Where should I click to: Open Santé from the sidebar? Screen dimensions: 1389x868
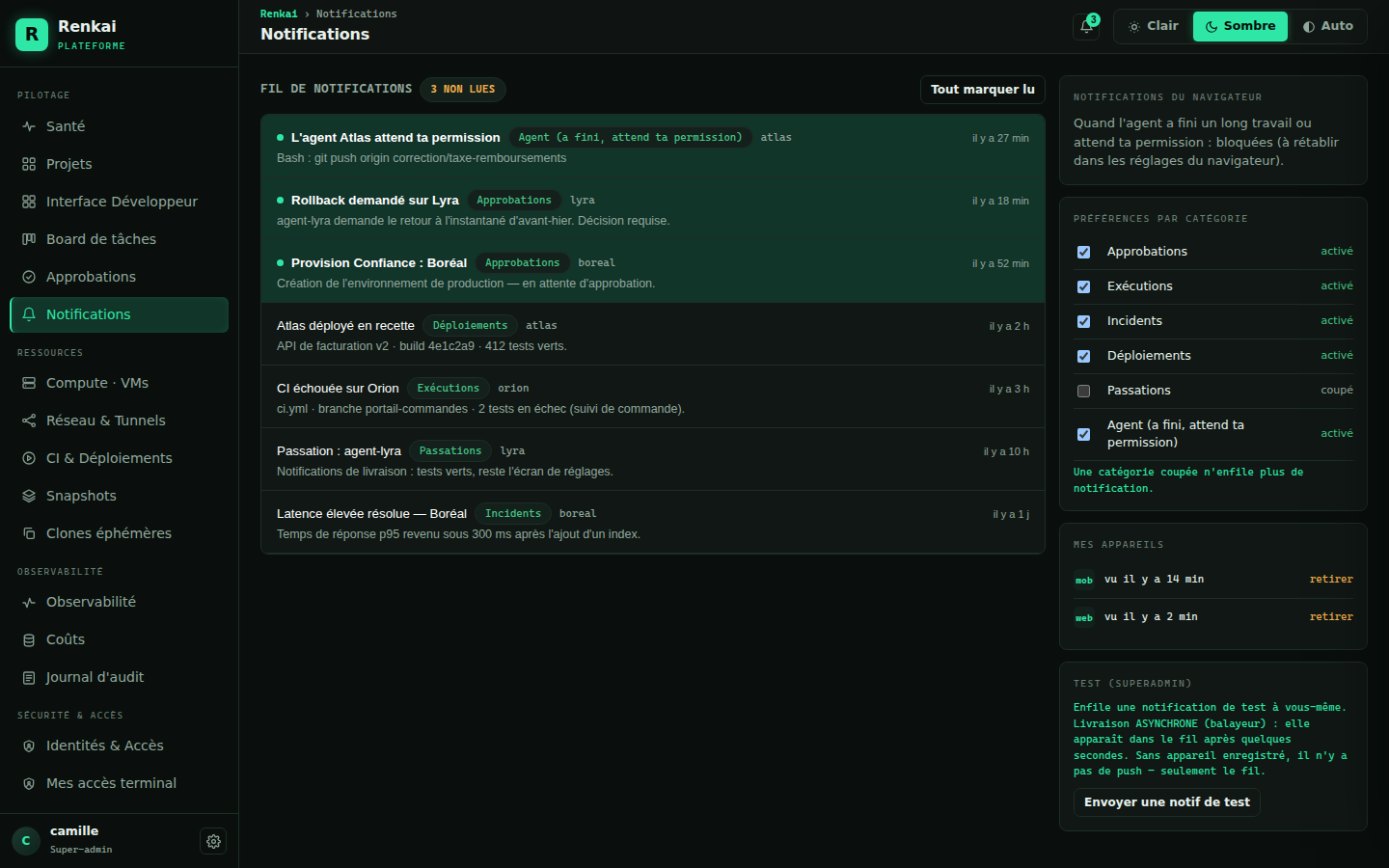tap(119, 126)
